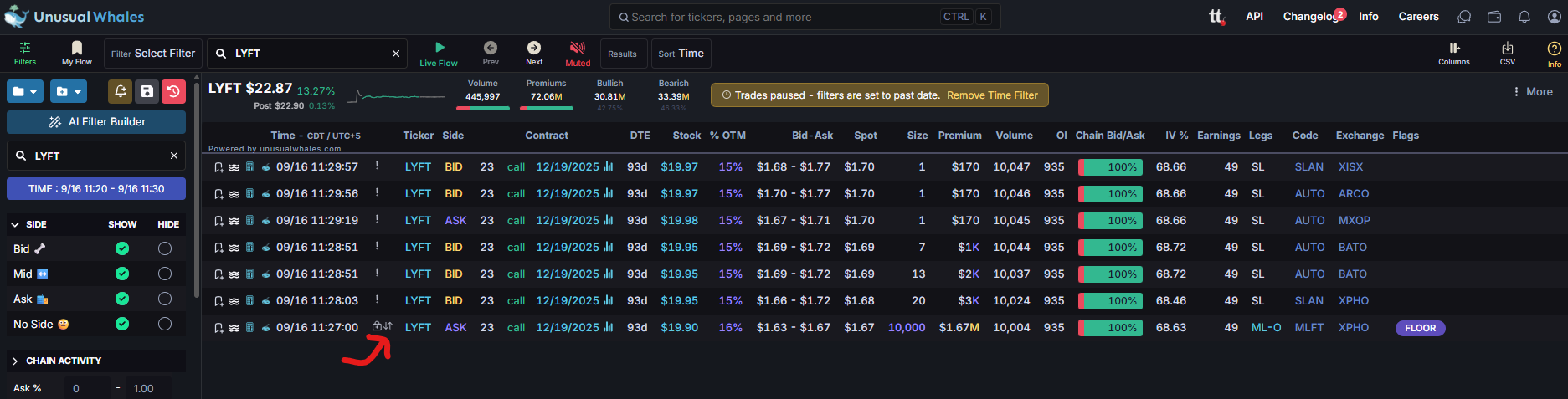The height and width of the screenshot is (399, 1568).
Task: Go to Prev results page
Action: [x=491, y=54]
